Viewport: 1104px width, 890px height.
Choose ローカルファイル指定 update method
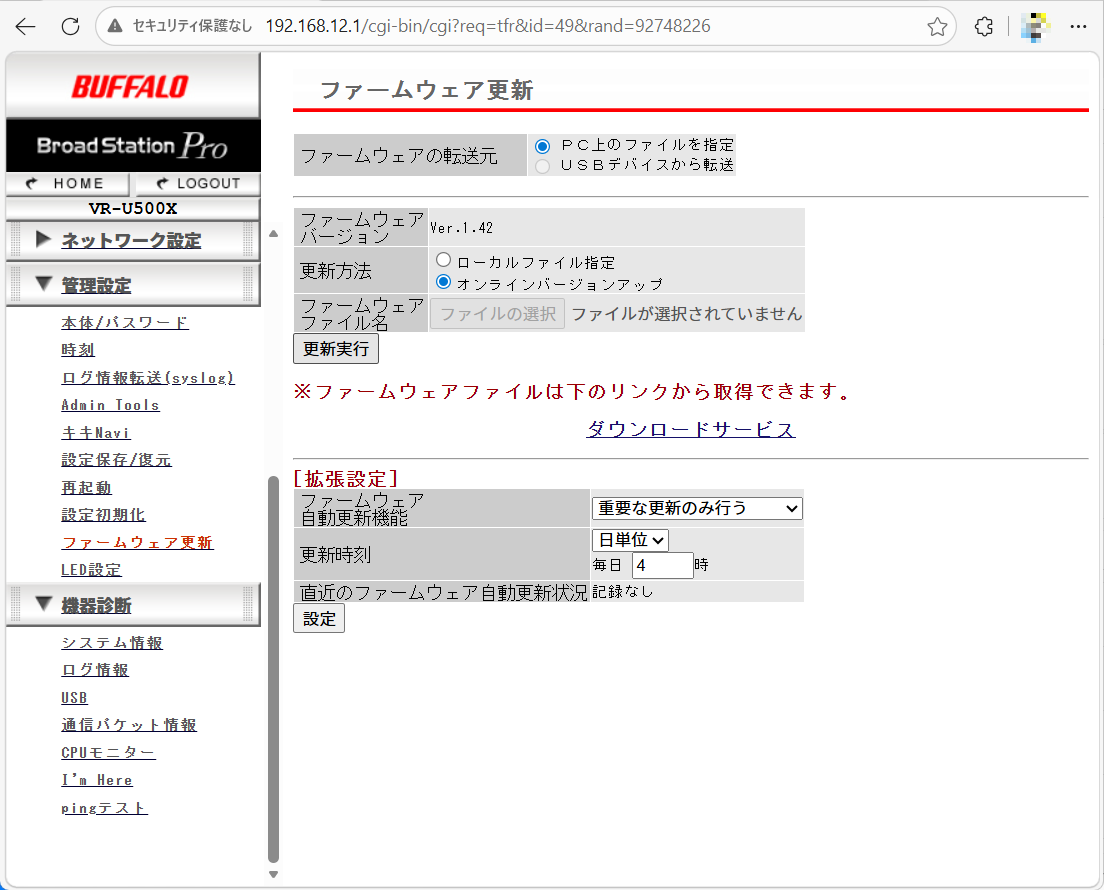(444, 261)
